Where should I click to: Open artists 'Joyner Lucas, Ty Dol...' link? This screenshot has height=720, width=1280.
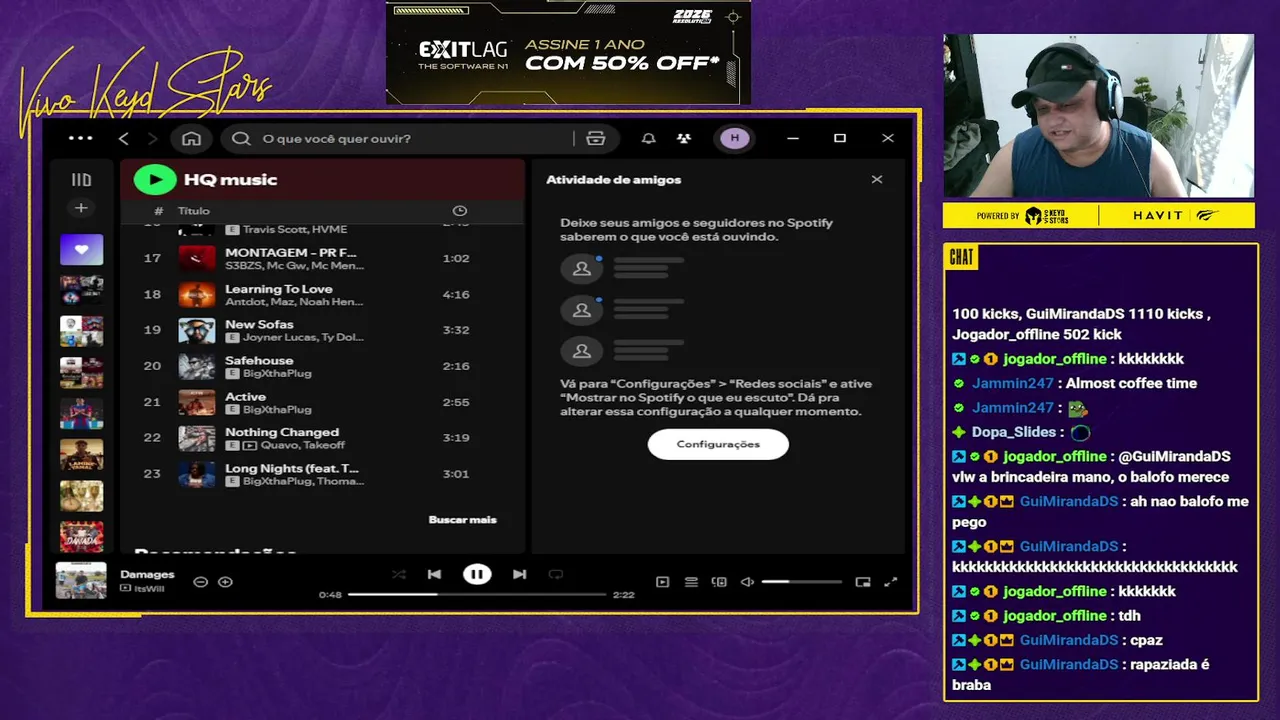[303, 338]
